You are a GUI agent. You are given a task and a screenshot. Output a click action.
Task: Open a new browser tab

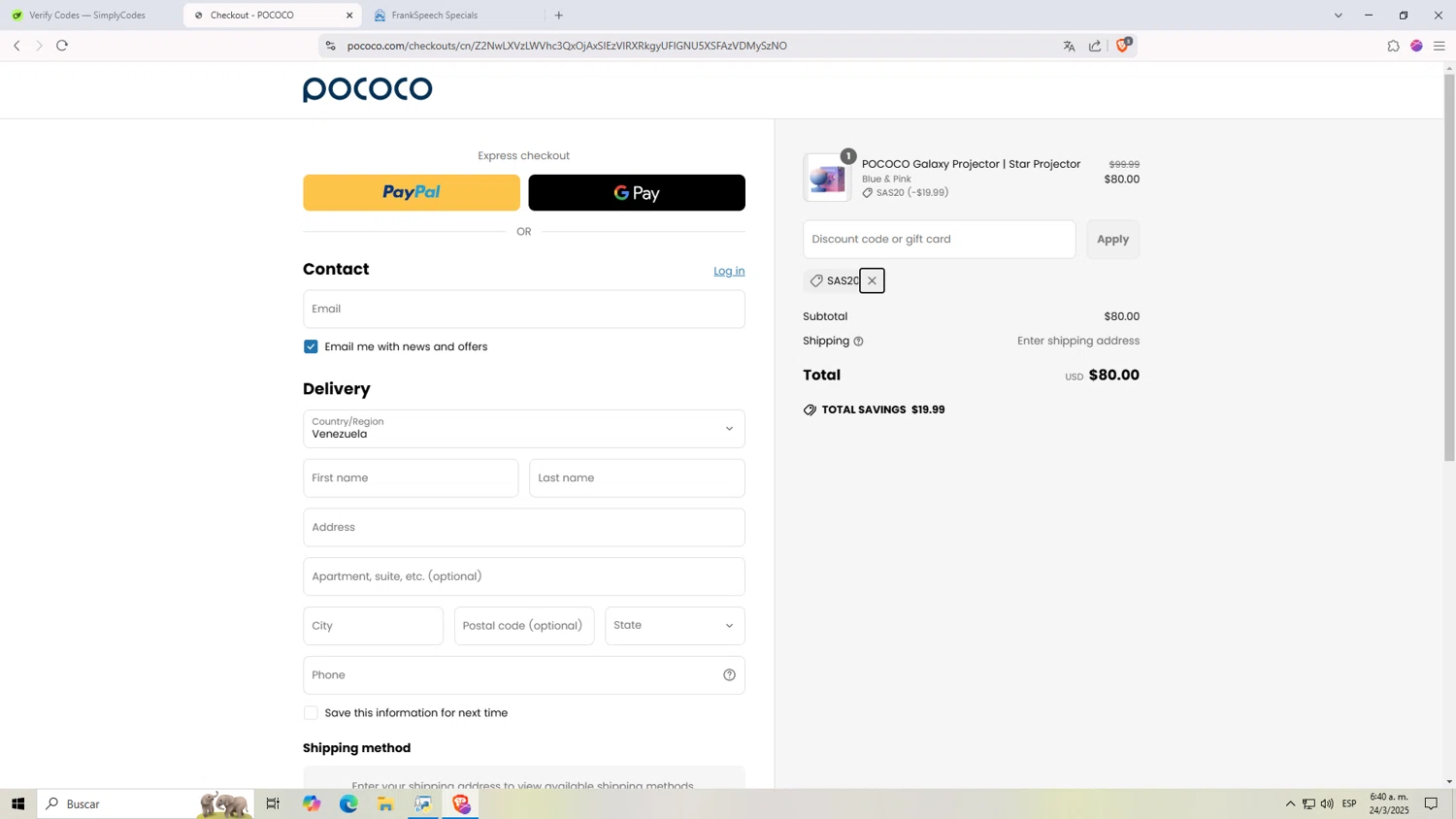click(559, 16)
